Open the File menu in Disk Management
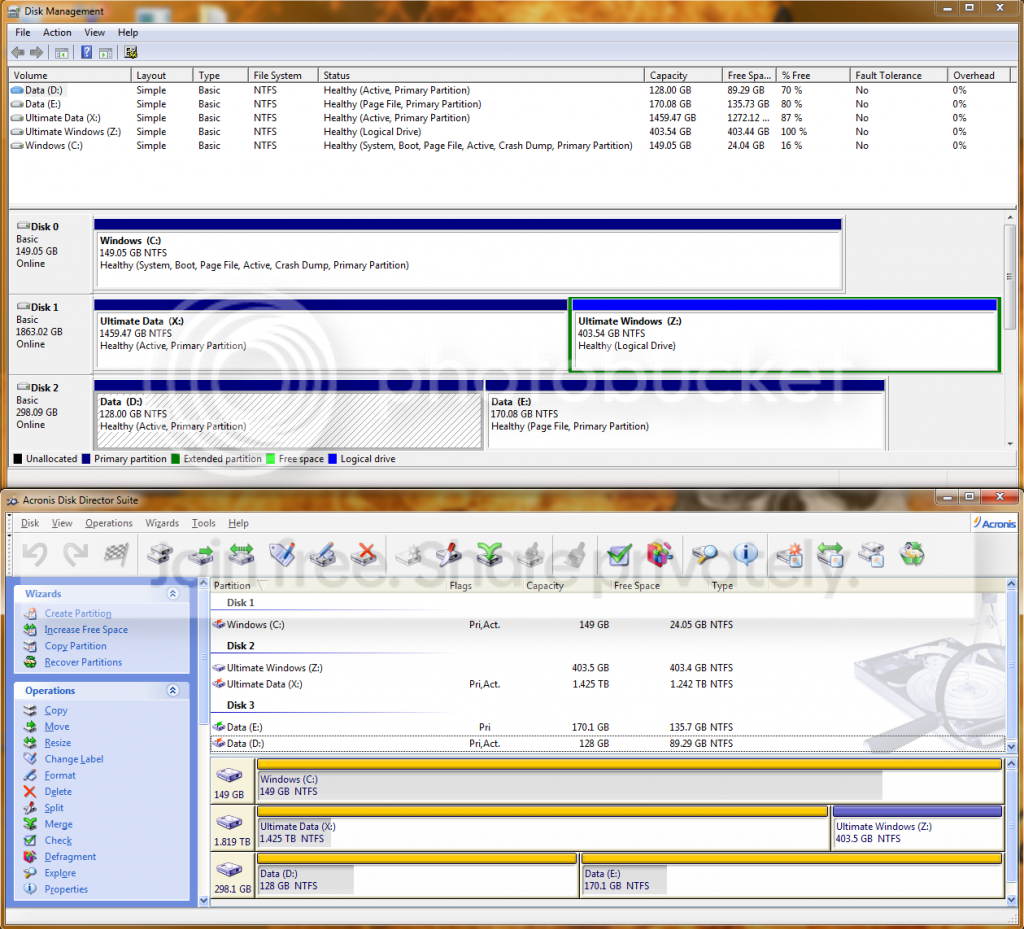Viewport: 1024px width, 929px height. point(22,33)
